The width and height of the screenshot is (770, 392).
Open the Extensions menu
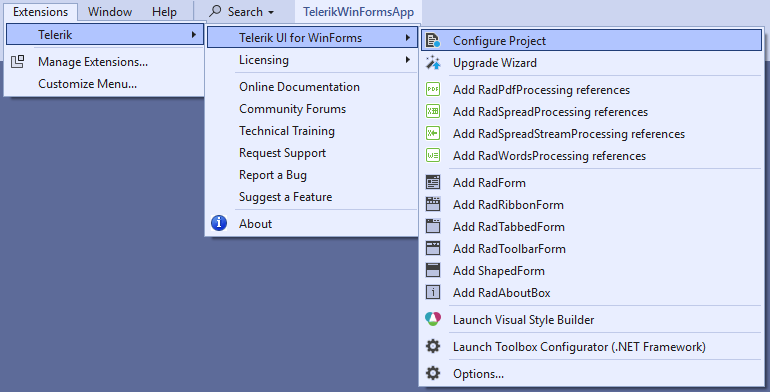[x=41, y=12]
